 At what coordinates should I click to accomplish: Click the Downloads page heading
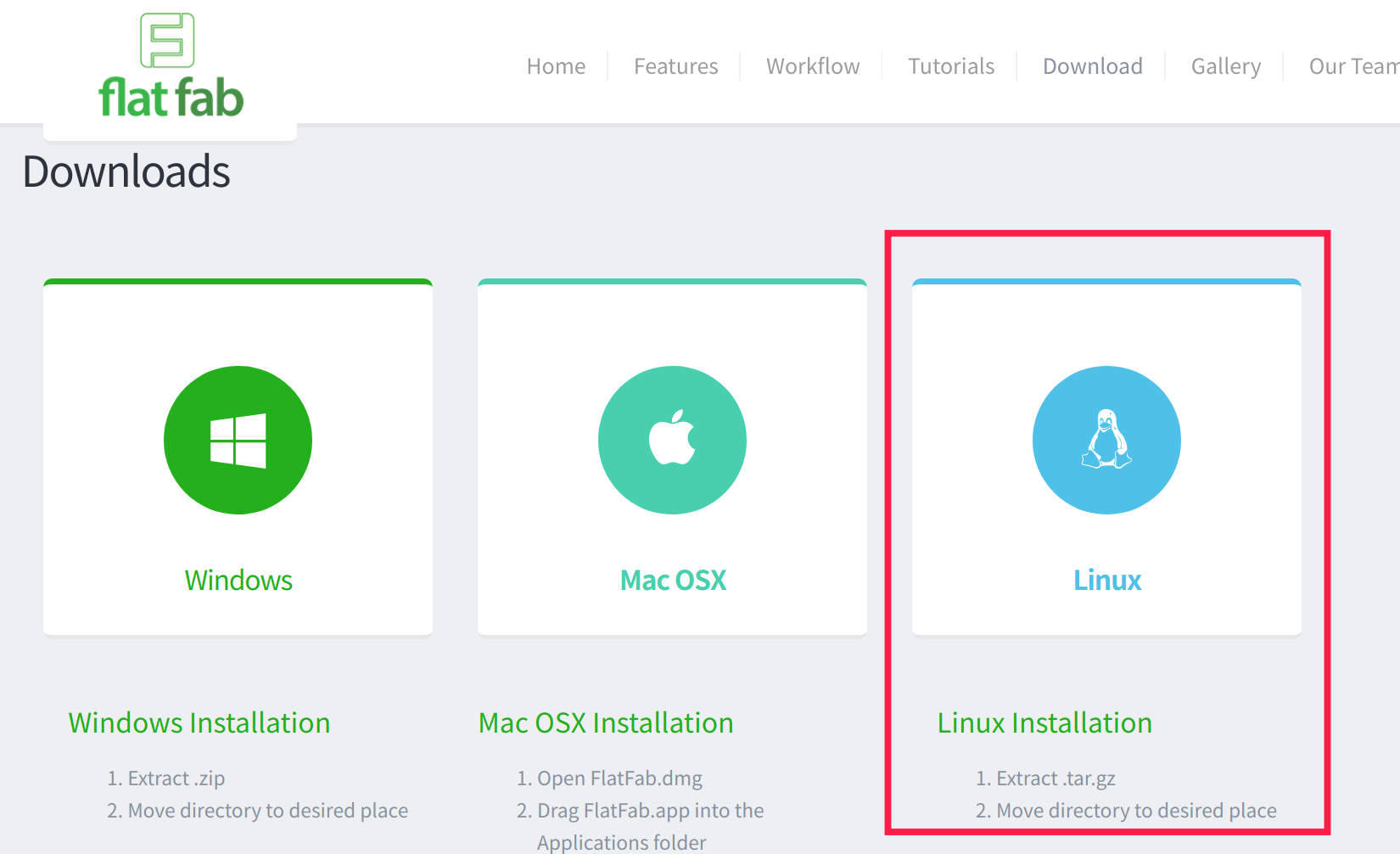tap(126, 171)
